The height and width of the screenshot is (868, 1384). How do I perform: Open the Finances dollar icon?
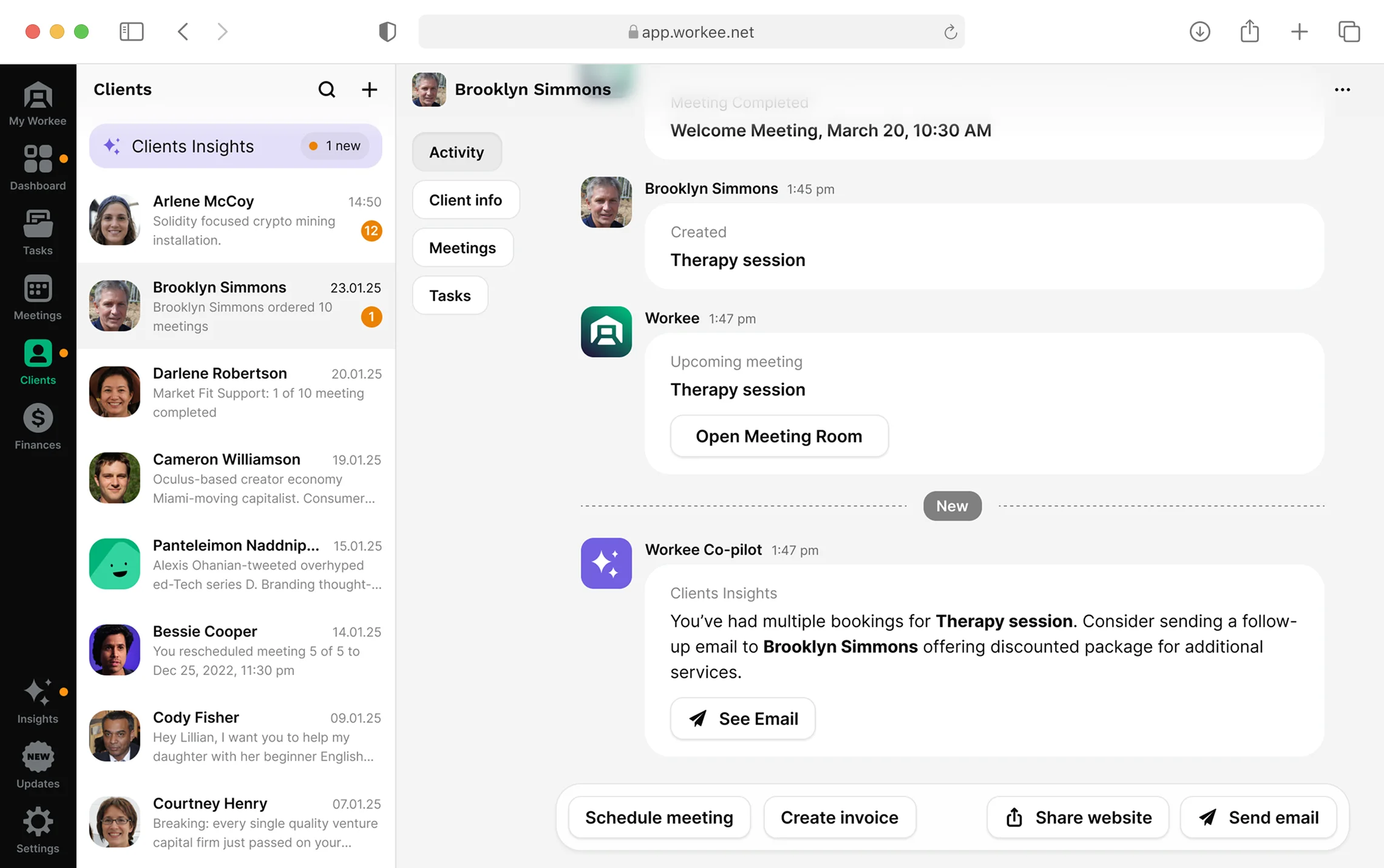(38, 426)
